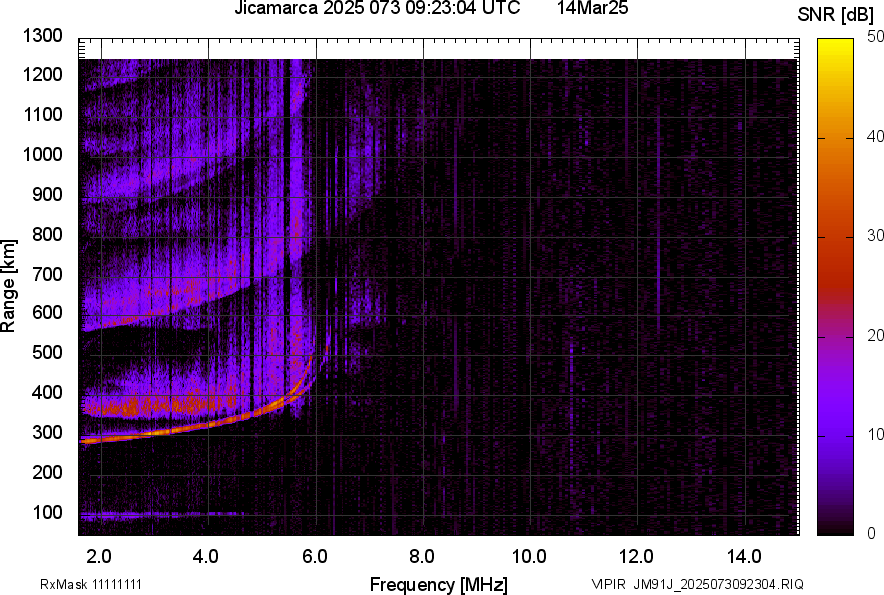884x595 pixels.
Task: Click the 'VIPIR' footer label
Action: [608, 584]
